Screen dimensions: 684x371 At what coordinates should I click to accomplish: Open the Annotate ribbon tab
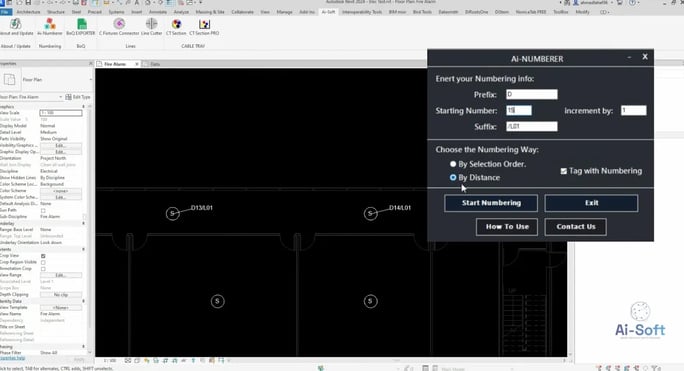(158, 12)
